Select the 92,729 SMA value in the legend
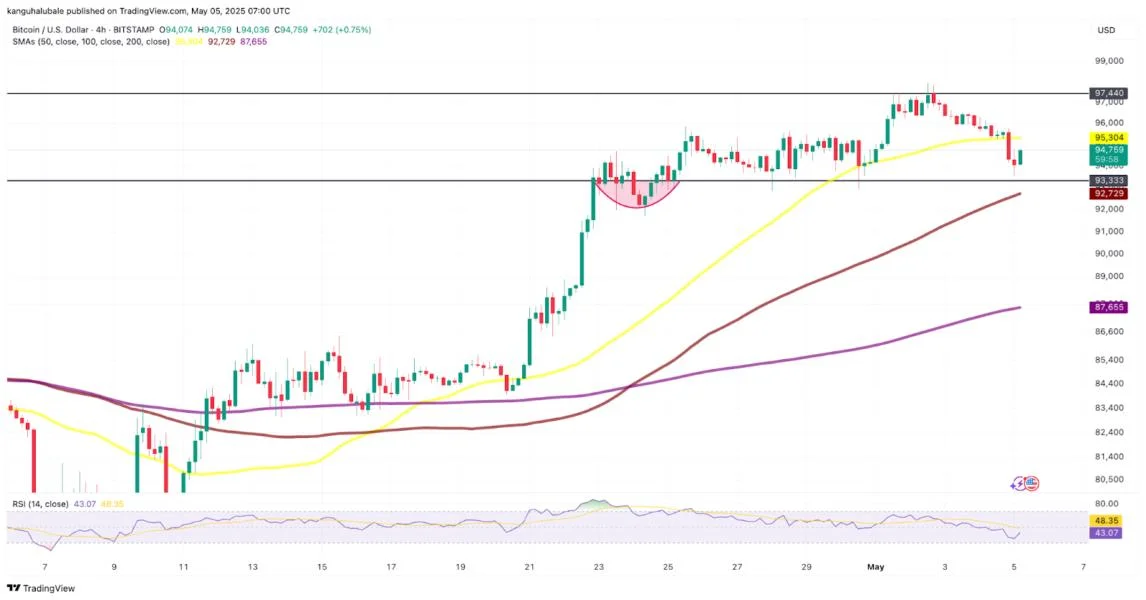The width and height of the screenshot is (1146, 600). coord(221,42)
